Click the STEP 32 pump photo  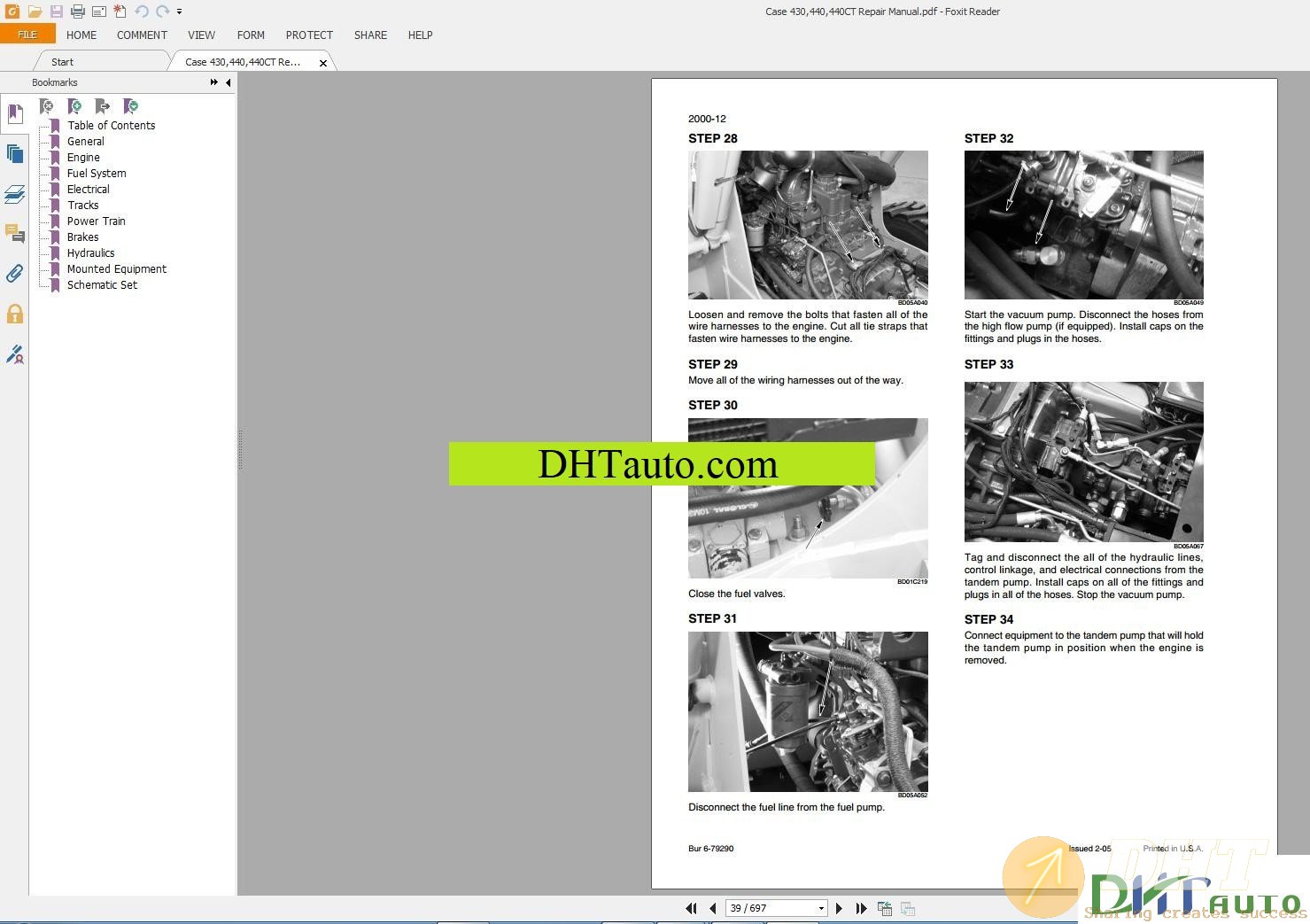coord(1083,225)
